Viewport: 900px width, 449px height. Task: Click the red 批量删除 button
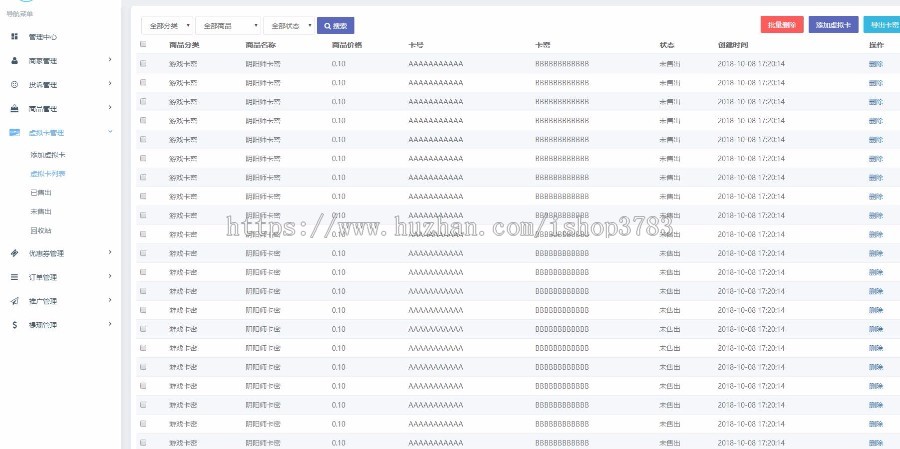coord(782,25)
